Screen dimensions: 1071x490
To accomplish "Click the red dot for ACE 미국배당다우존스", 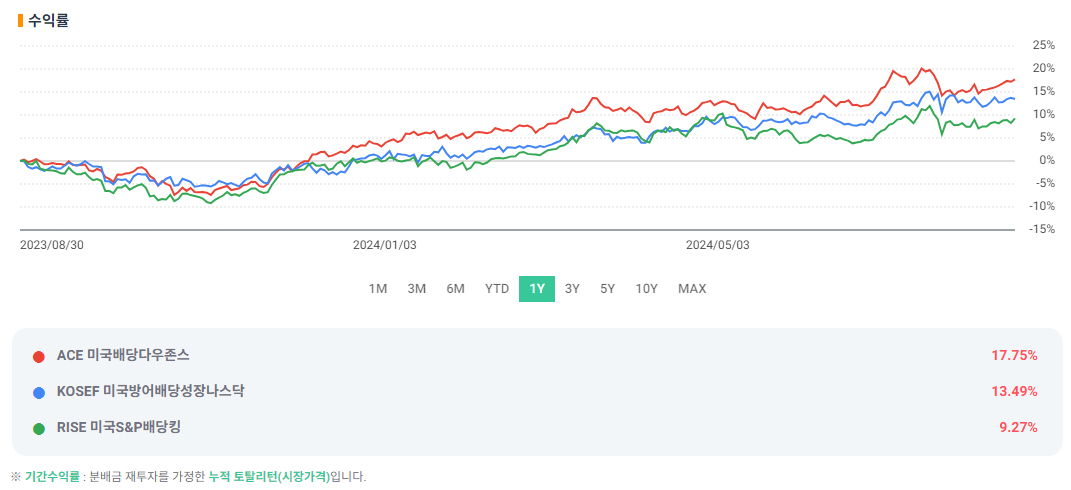I will 39,357.
